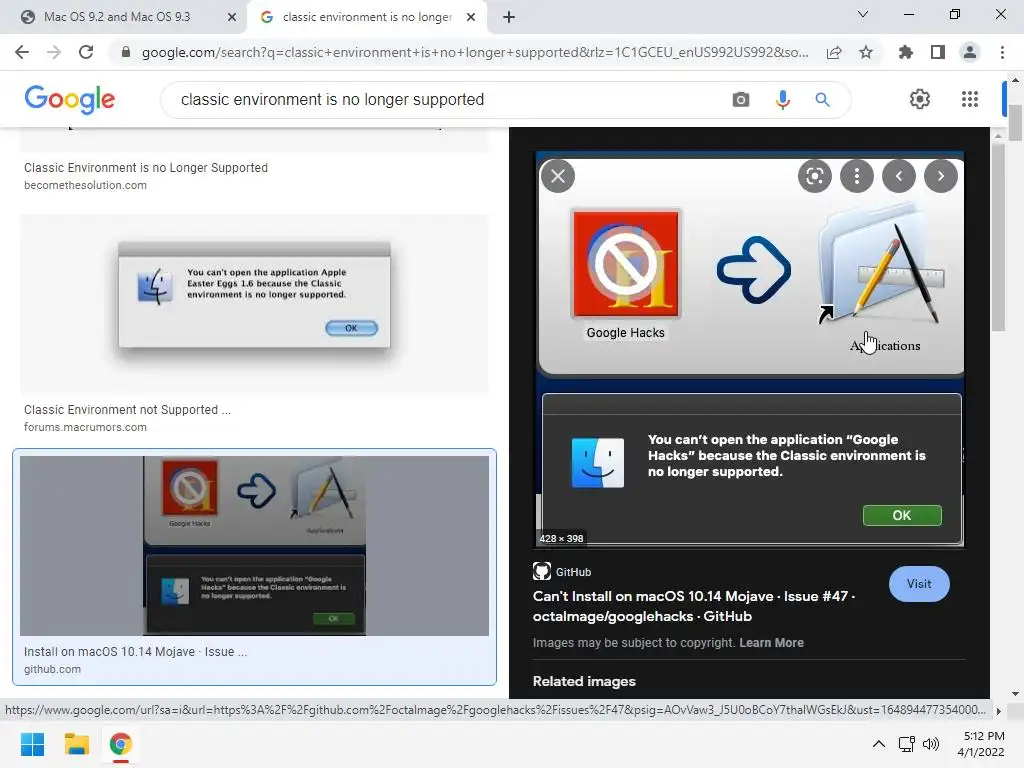Close the image preview panel
The width and height of the screenshot is (1024, 768).
[x=558, y=176]
